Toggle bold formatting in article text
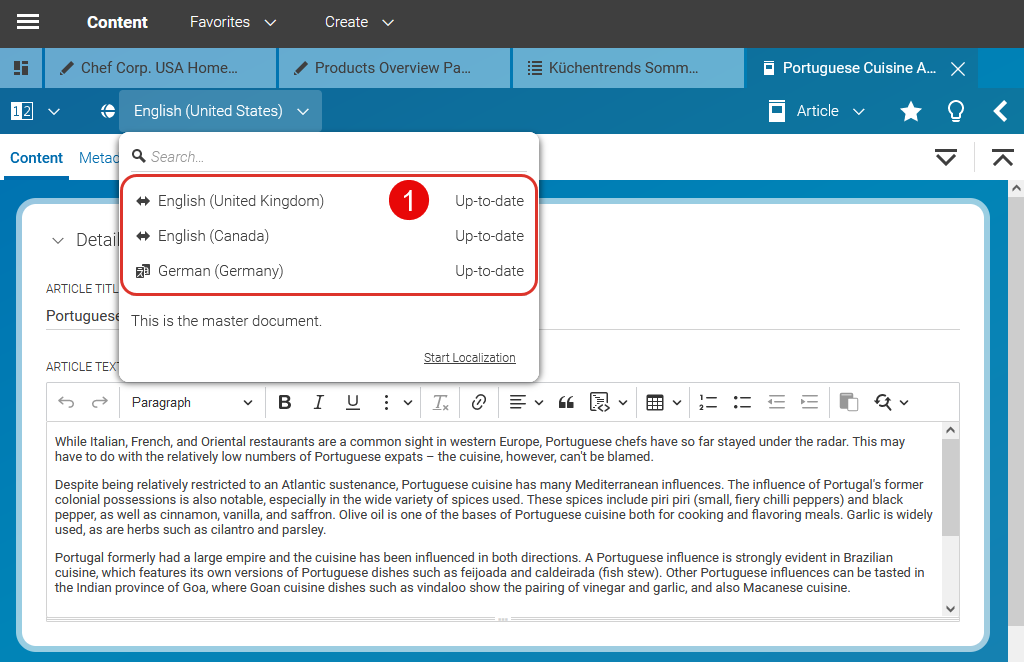The width and height of the screenshot is (1024, 662). (285, 402)
